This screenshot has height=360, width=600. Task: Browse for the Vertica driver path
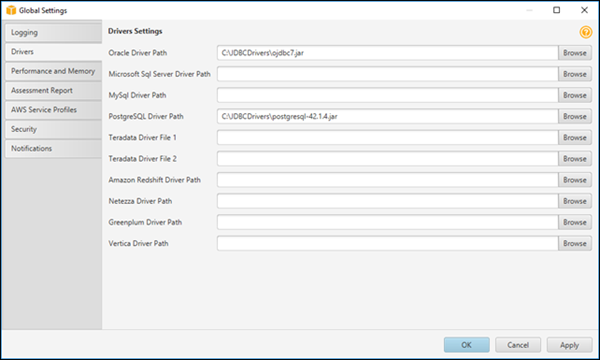pos(575,243)
